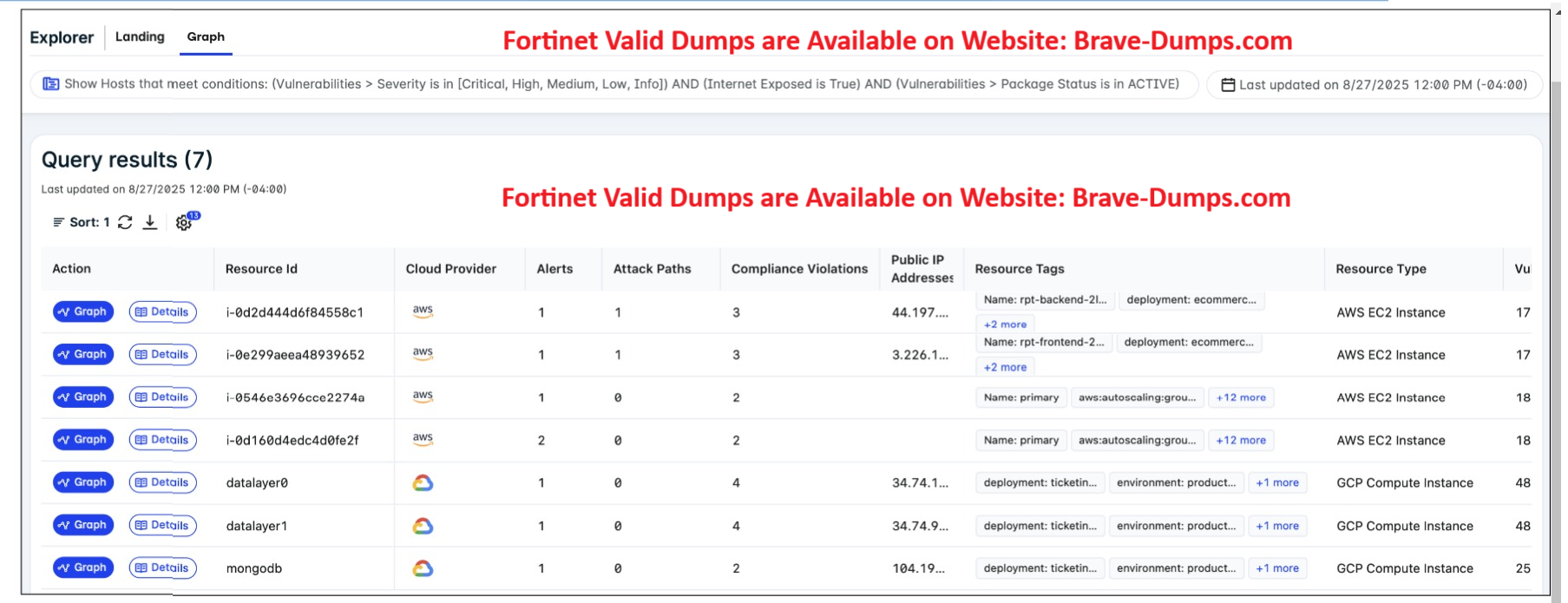The height and width of the screenshot is (603, 1568).
Task: Open Graph for i-0e299aeea48939652
Action: point(83,355)
